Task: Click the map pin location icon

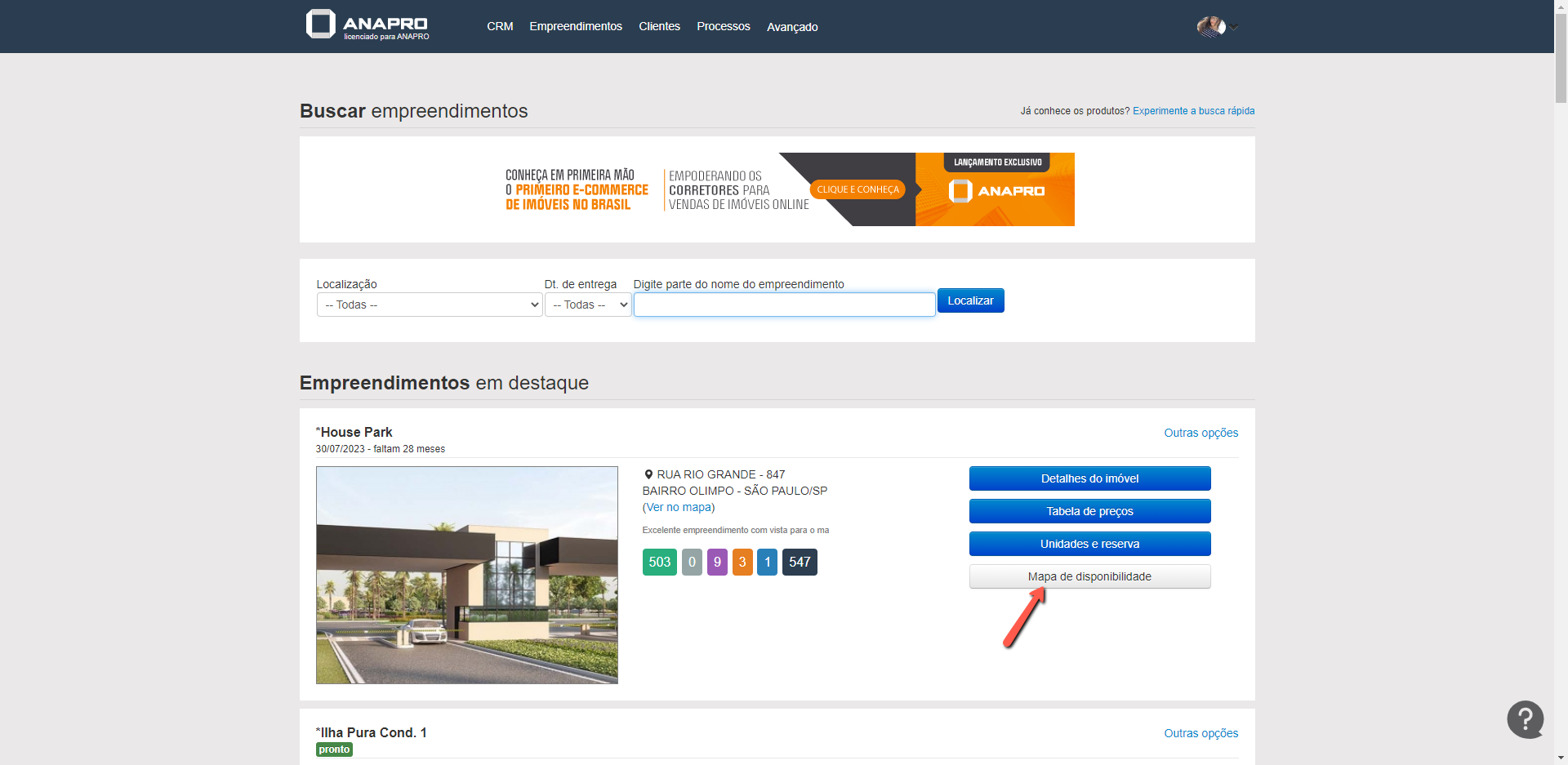Action: (648, 474)
